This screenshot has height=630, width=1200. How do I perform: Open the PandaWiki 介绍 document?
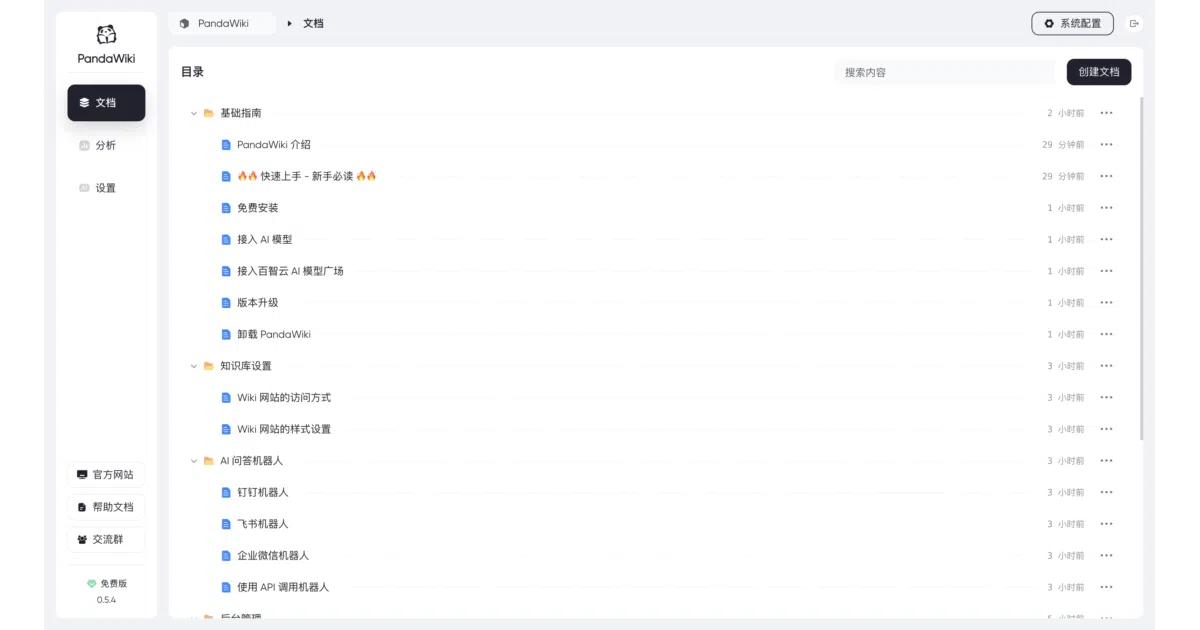pyautogui.click(x=274, y=145)
